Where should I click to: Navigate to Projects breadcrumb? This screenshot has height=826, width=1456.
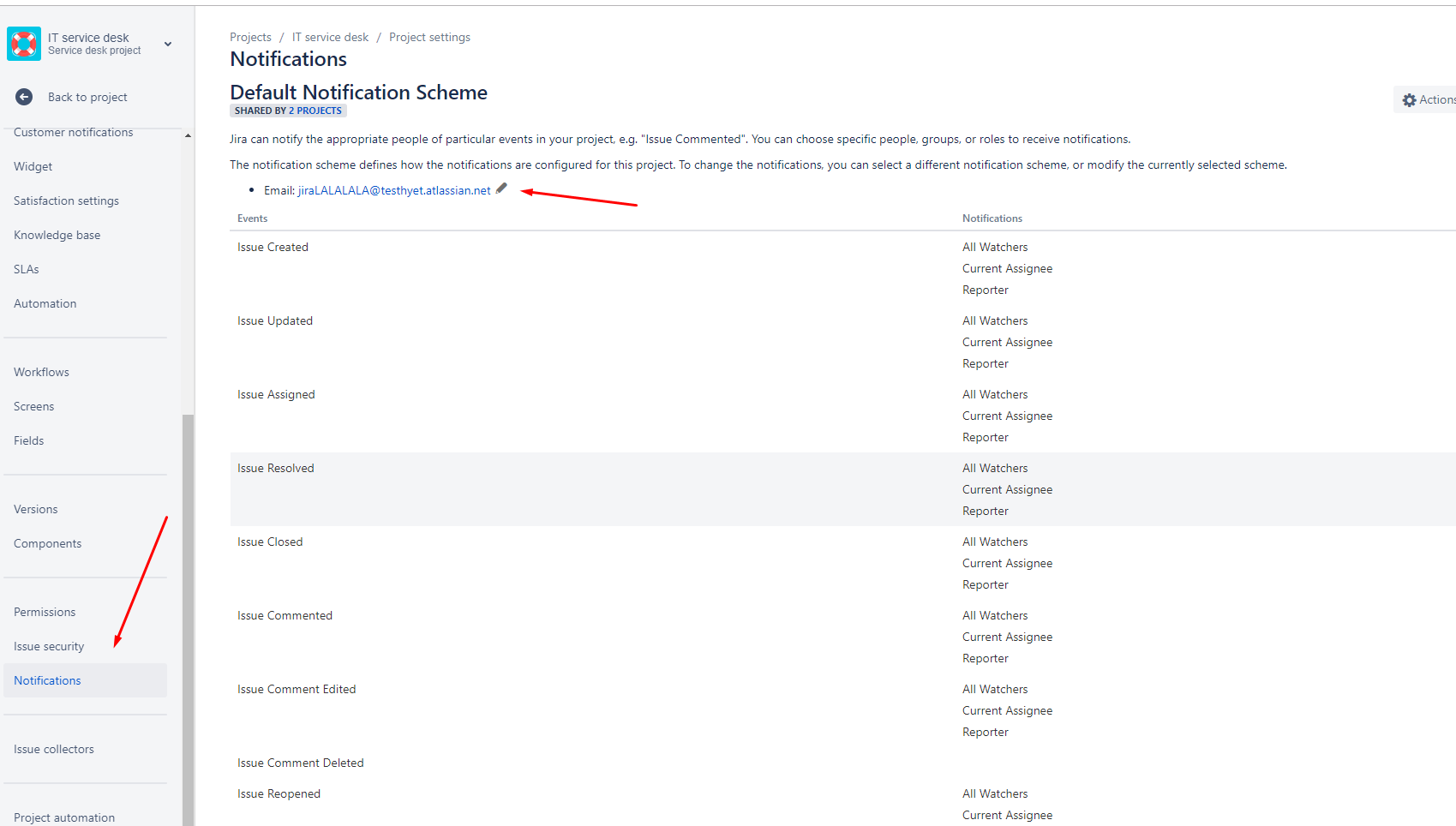[x=250, y=37]
